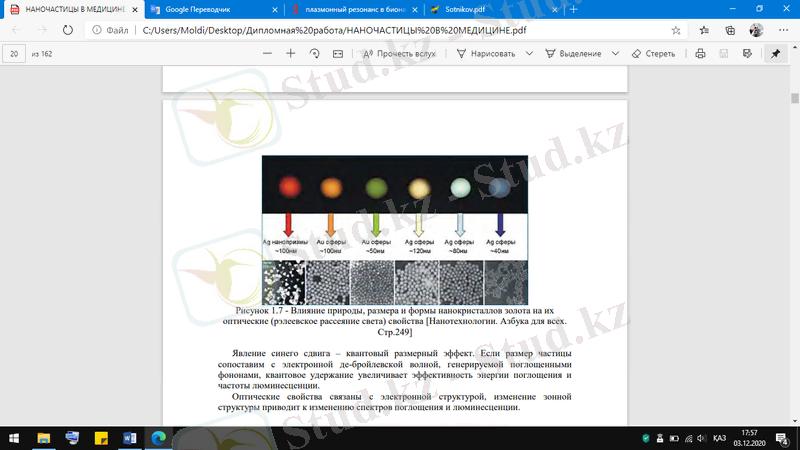Open the Favorites list
Image resolution: width=800 pixels, height=450 pixels.
click(x=704, y=30)
